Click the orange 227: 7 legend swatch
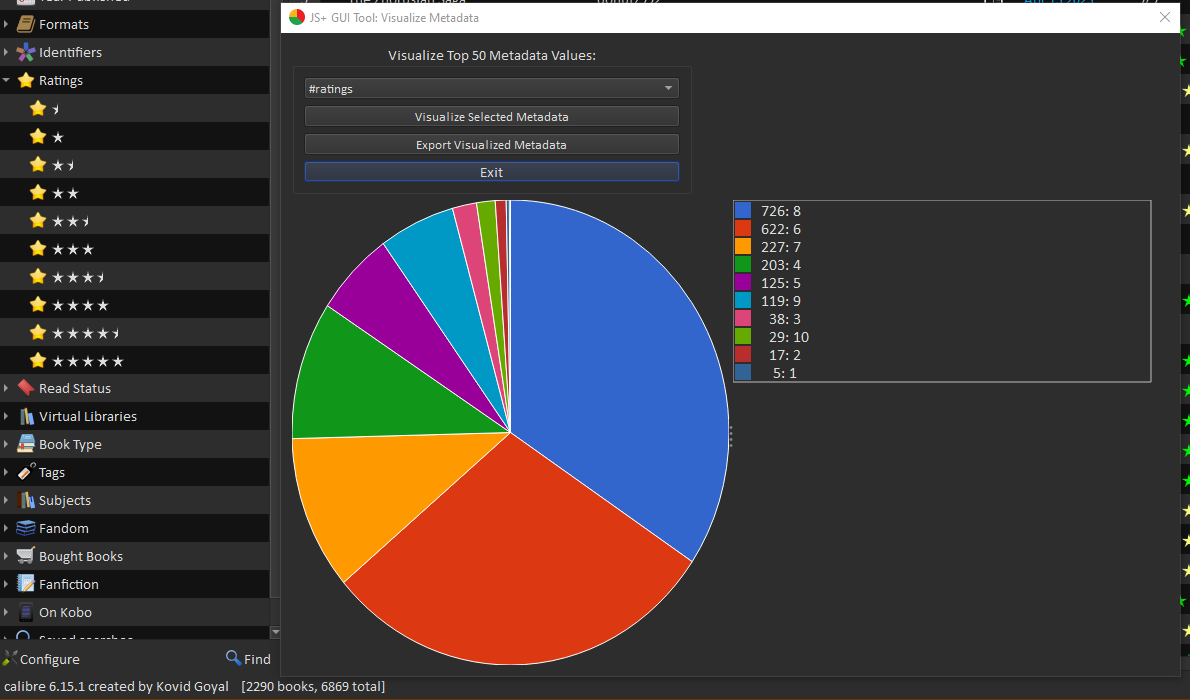The height and width of the screenshot is (700, 1190). coord(743,247)
